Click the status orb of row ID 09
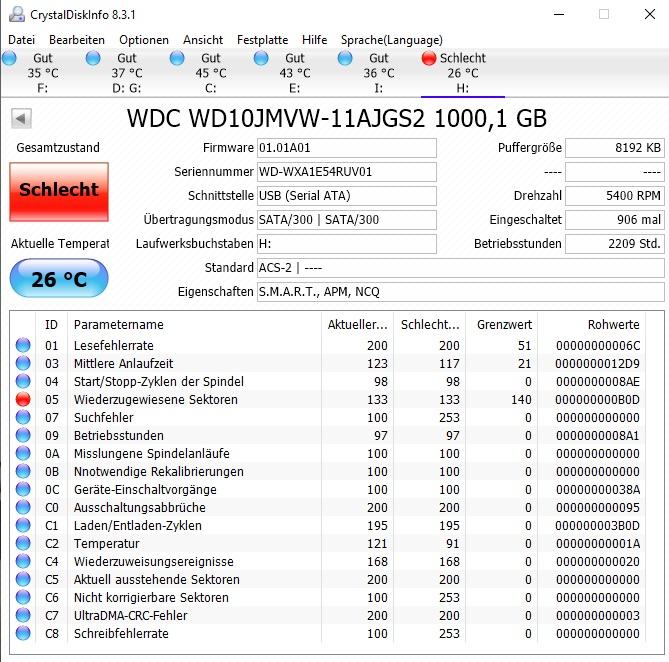 [x=23, y=435]
